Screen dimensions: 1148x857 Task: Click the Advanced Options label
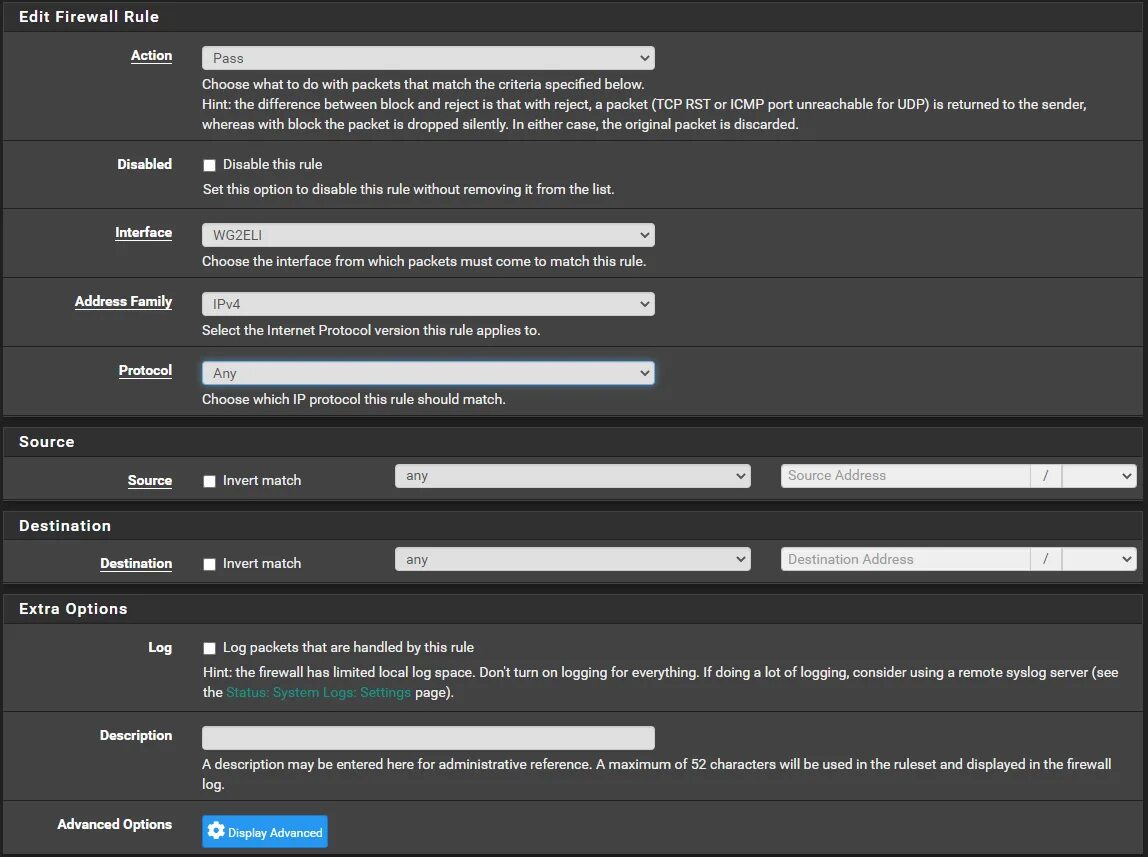[114, 824]
